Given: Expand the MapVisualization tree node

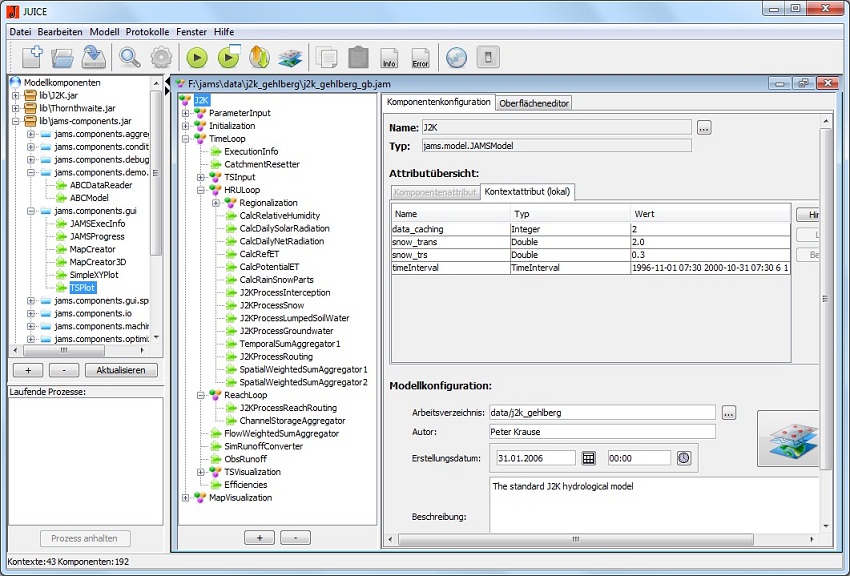Looking at the screenshot, I should 186,497.
